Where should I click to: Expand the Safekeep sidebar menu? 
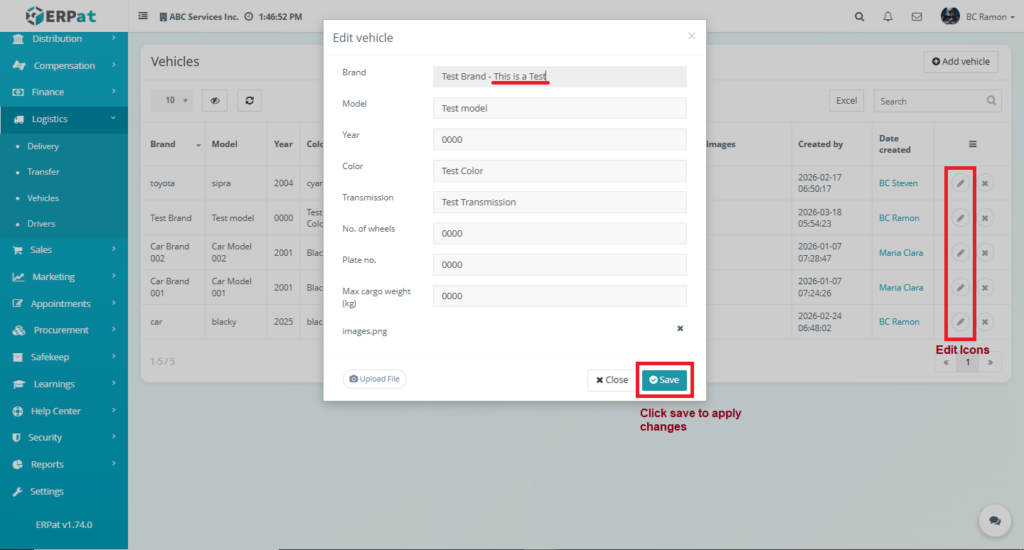tap(64, 357)
